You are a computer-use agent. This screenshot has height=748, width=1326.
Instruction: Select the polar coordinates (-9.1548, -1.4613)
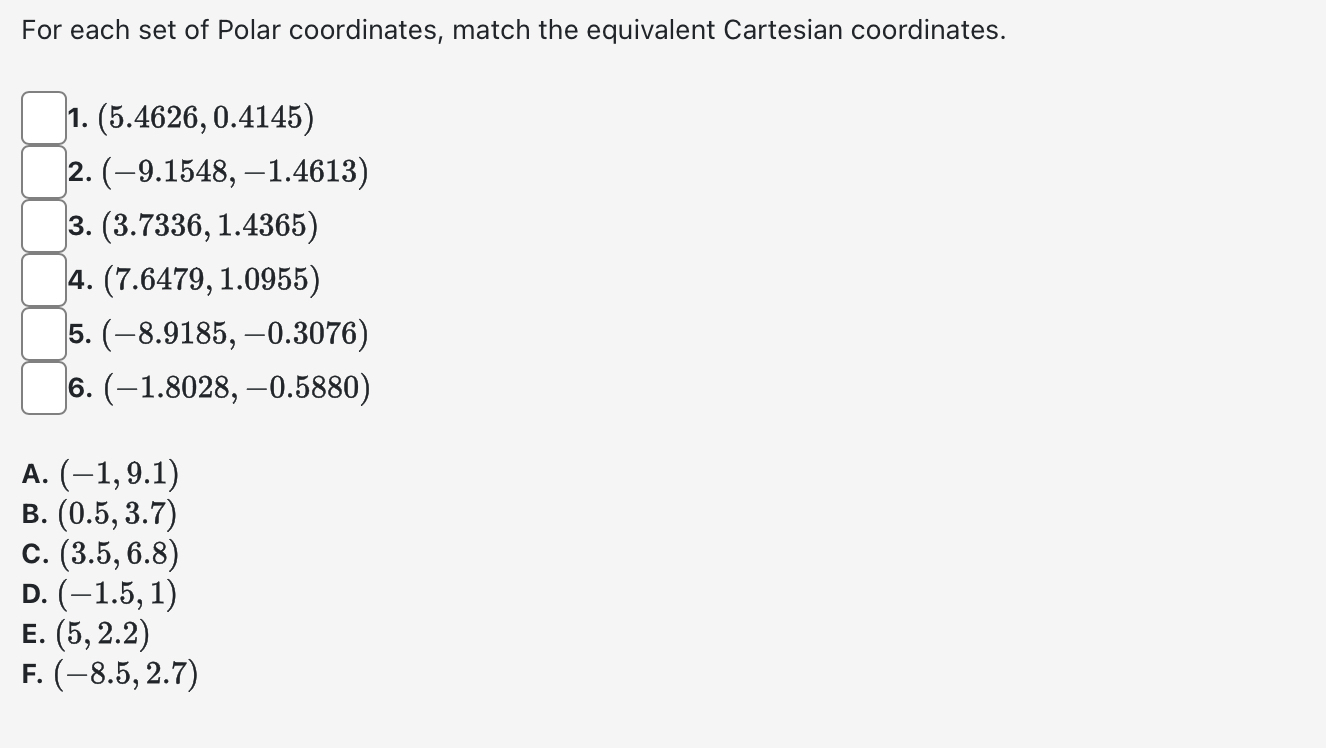220,170
